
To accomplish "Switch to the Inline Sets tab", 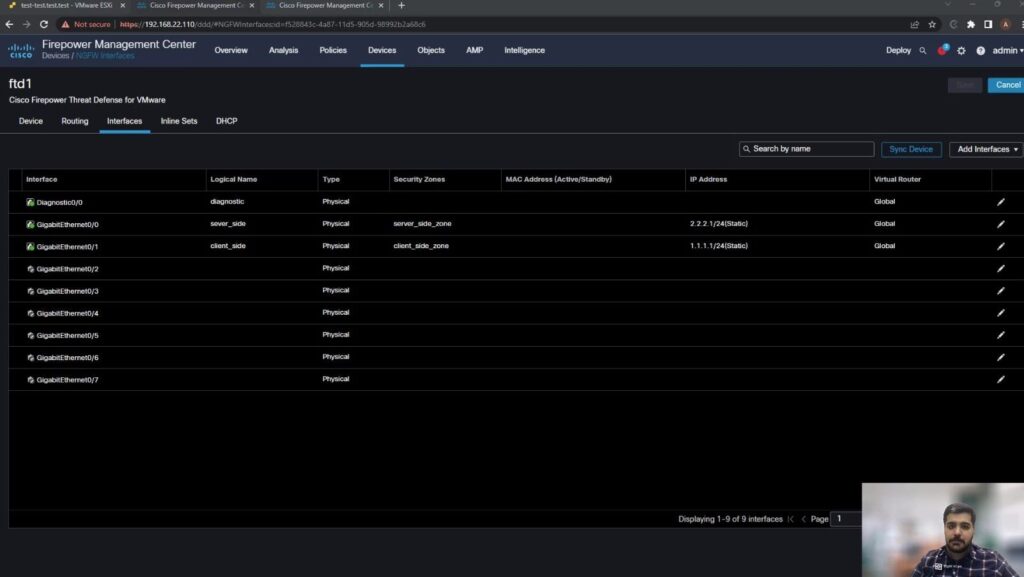I will [179, 121].
